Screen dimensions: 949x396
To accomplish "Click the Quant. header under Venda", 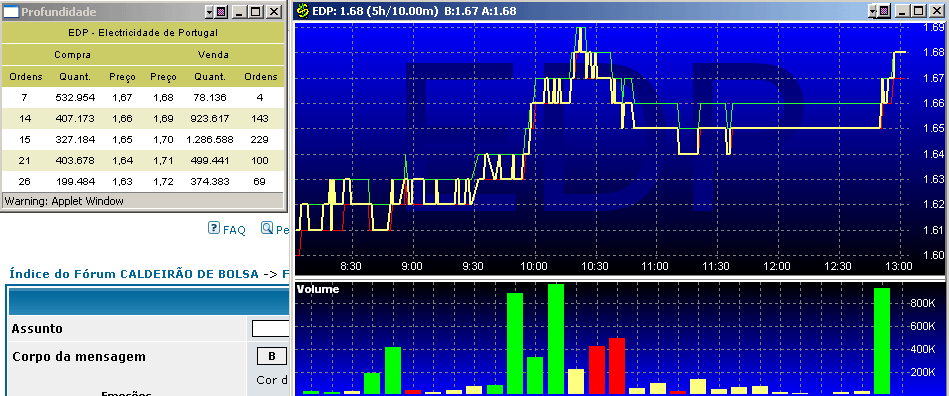I will pyautogui.click(x=210, y=77).
